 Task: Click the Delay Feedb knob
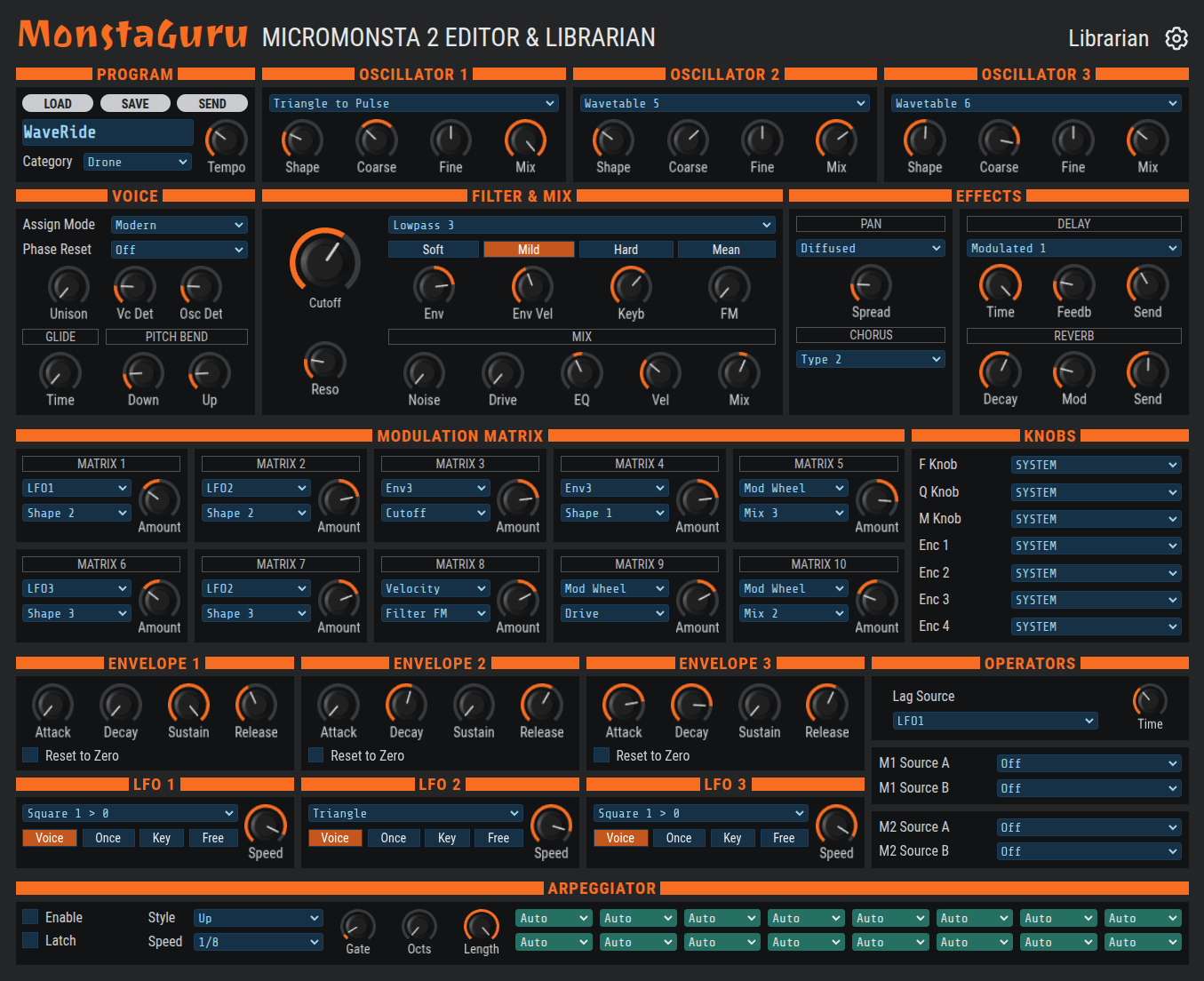pyautogui.click(x=1074, y=285)
